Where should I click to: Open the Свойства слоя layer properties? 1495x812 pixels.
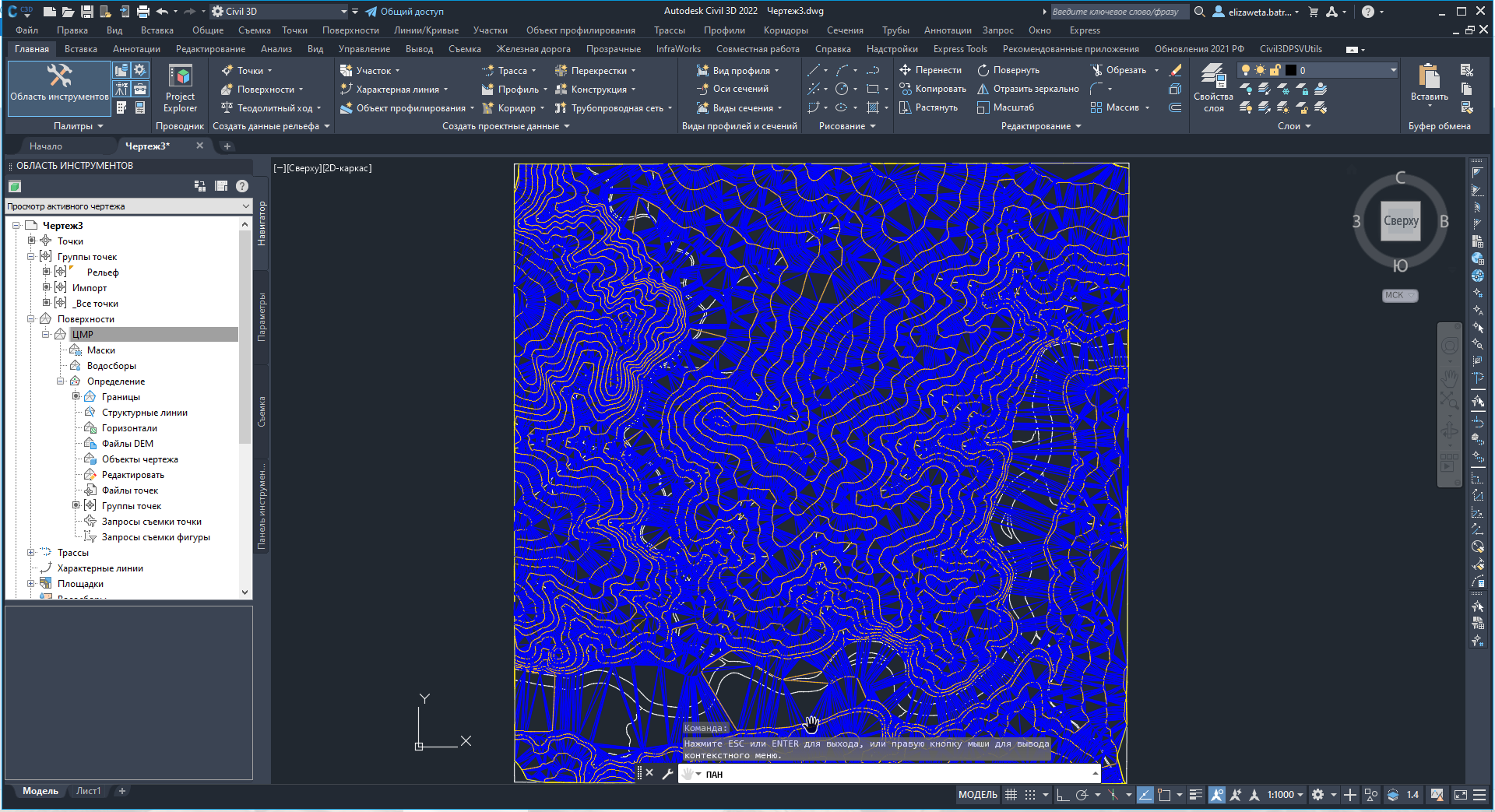click(x=1213, y=88)
